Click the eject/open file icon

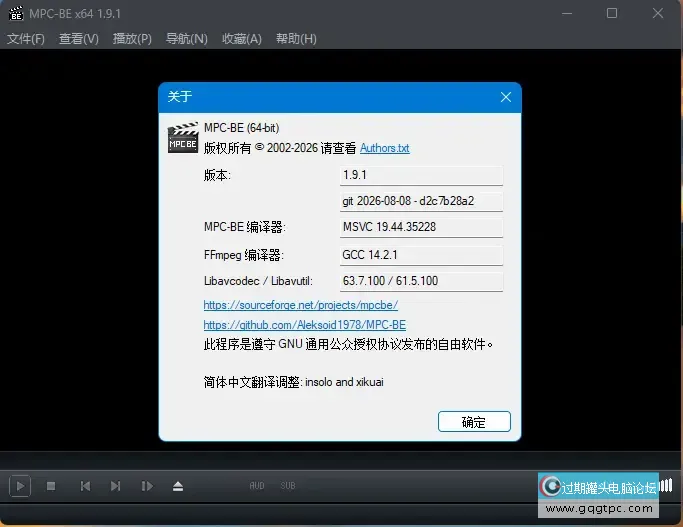pyautogui.click(x=178, y=486)
